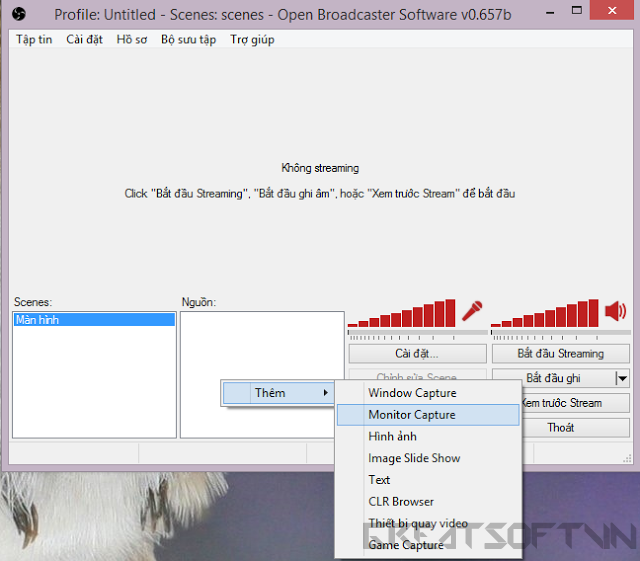Open the Trợ giúp menu

coord(252,40)
